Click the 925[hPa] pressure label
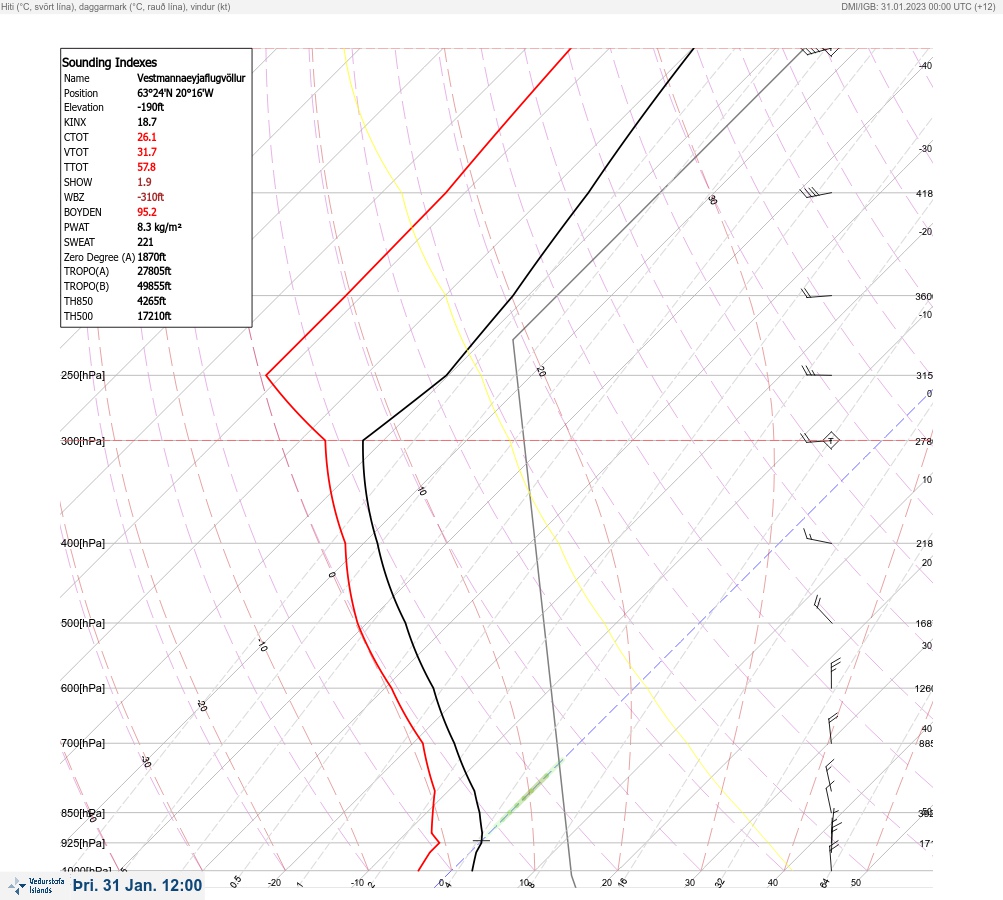Image resolution: width=1003 pixels, height=900 pixels. pos(83,843)
